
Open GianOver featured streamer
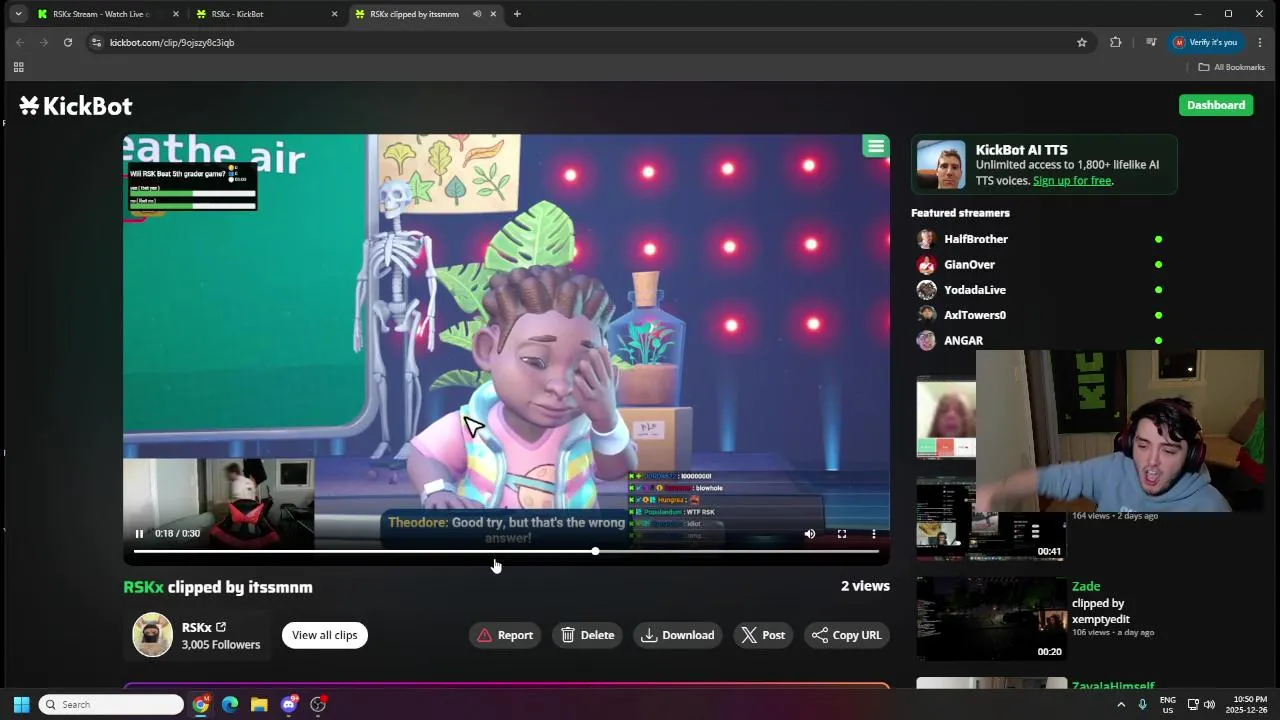click(969, 265)
